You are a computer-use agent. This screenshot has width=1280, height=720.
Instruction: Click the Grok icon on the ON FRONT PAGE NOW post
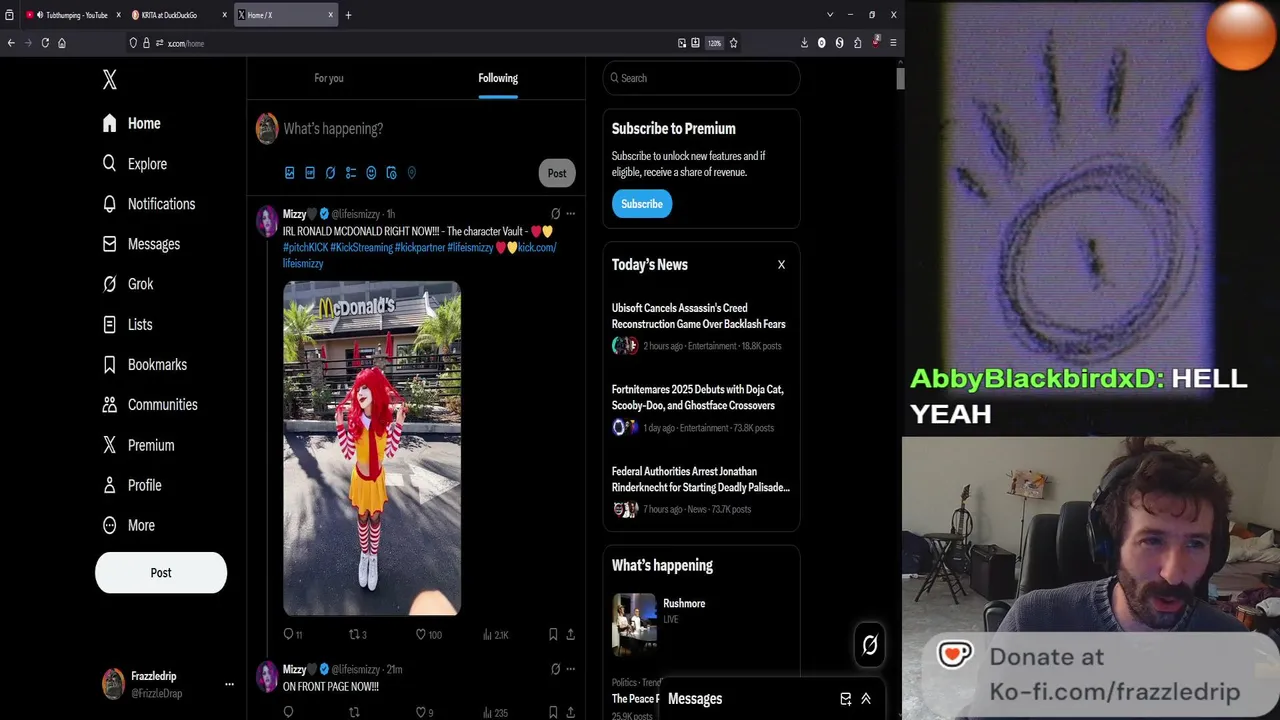click(x=555, y=669)
